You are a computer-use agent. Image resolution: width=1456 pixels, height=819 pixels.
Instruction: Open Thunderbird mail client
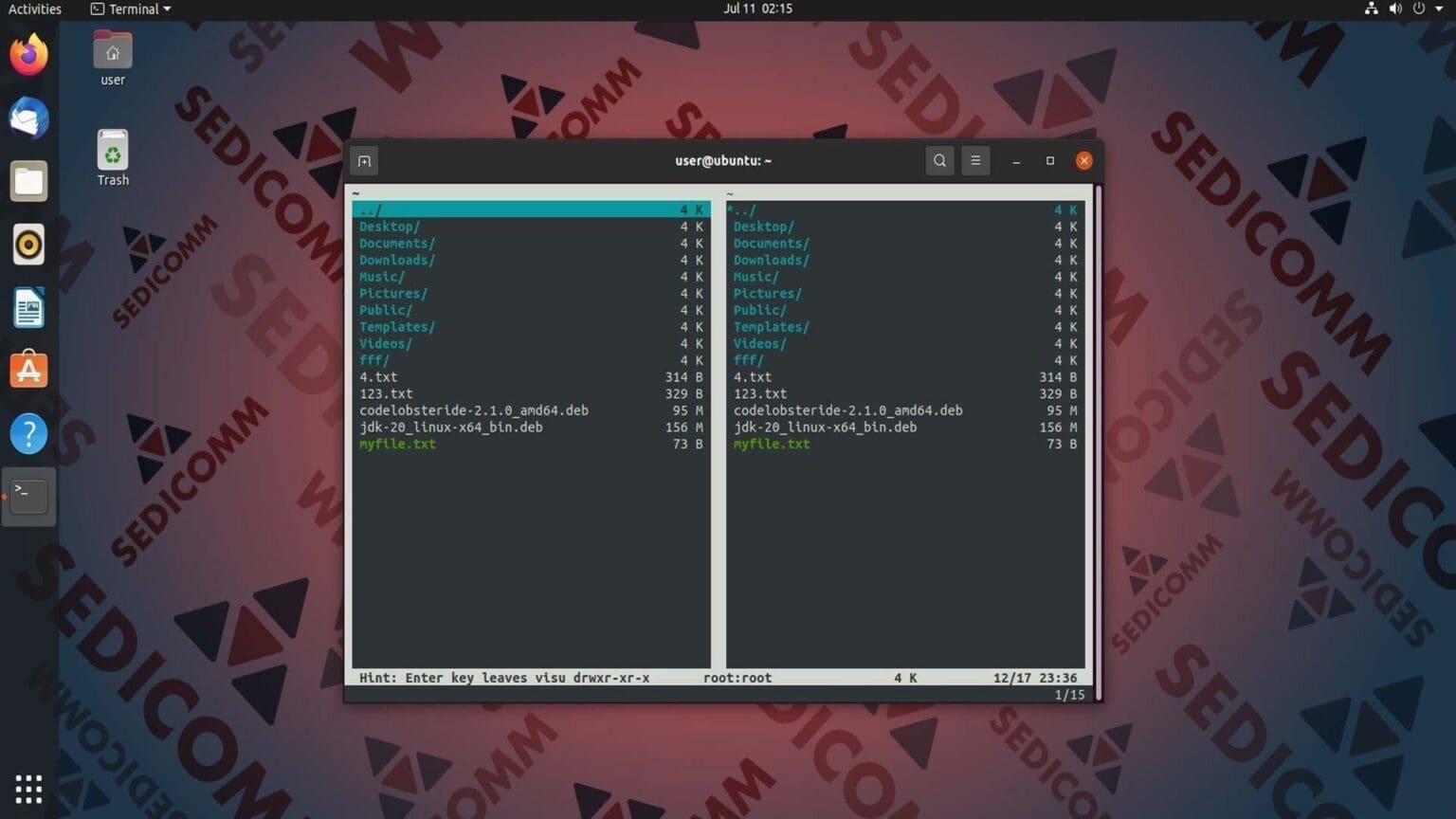point(28,118)
